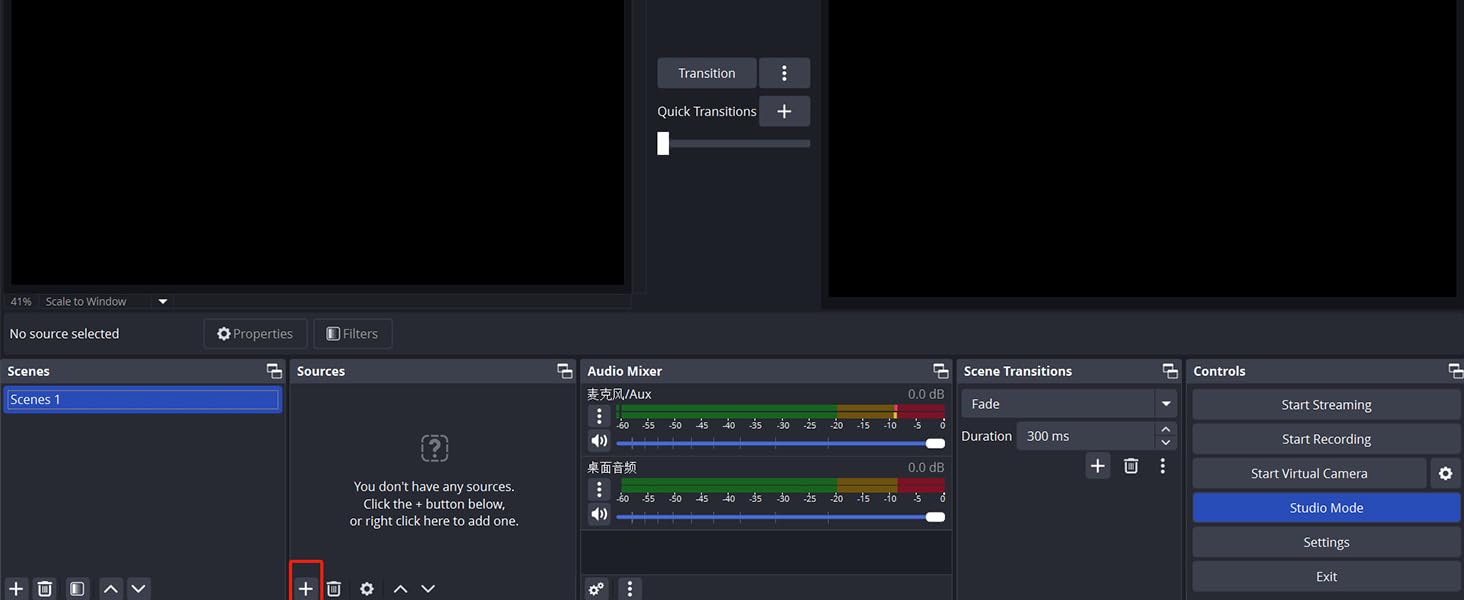Add a new scene in Scenes panel
This screenshot has width=1464, height=600.
(x=16, y=589)
